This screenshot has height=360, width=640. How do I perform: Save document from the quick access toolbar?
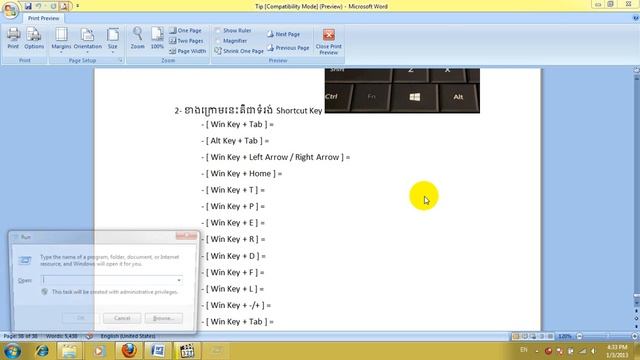click(28, 6)
